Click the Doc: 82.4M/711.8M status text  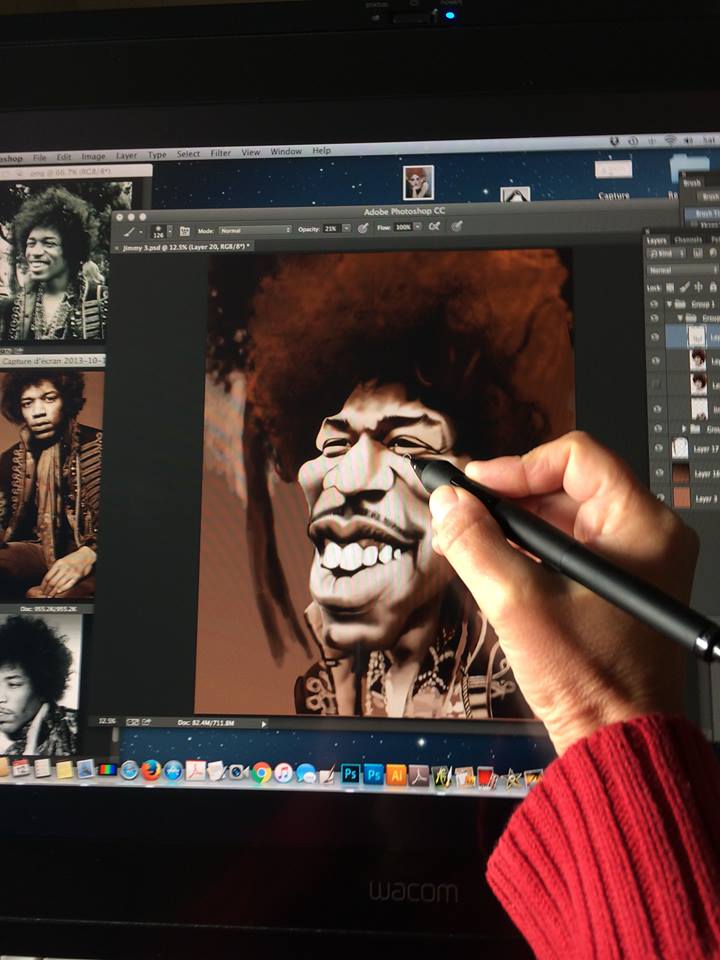(x=206, y=723)
